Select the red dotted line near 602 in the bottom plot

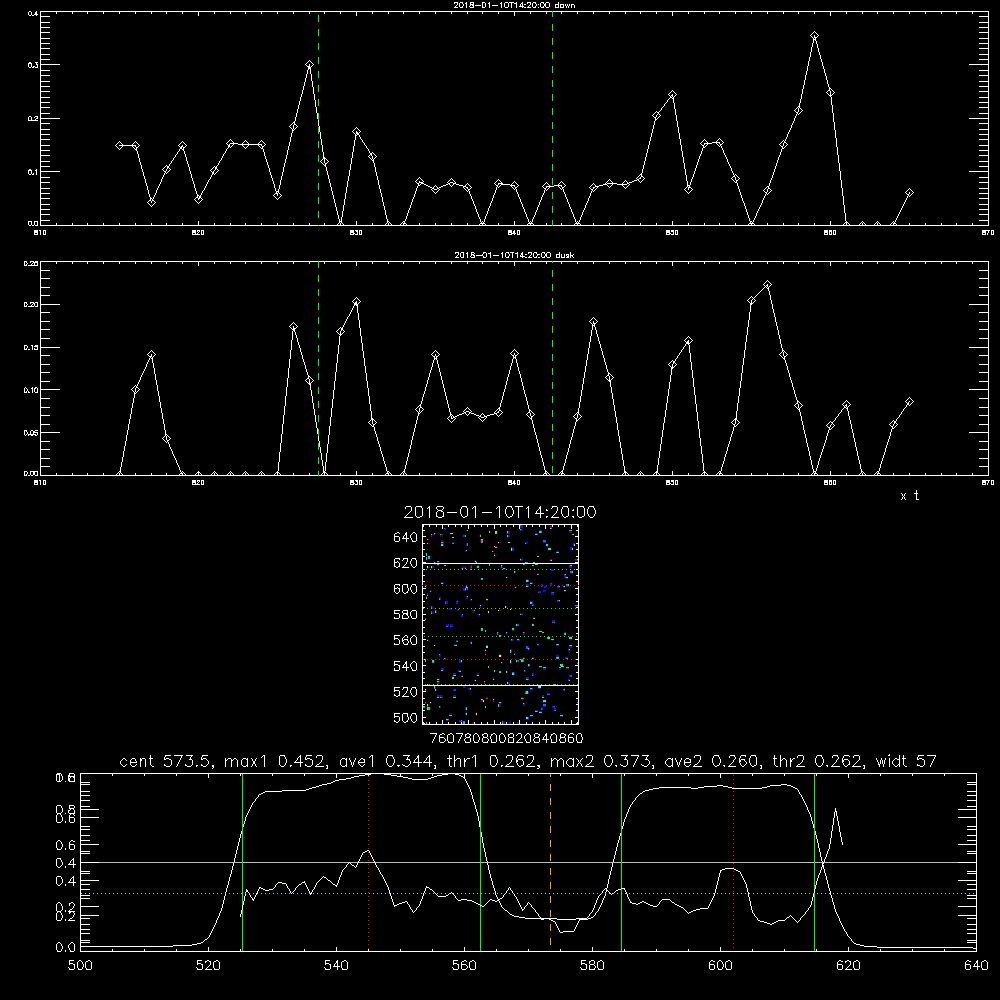pos(733,861)
